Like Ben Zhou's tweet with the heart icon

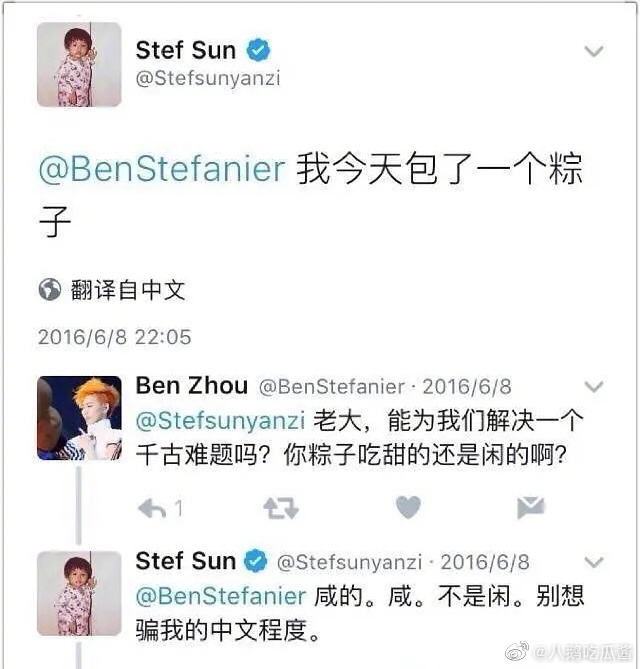[x=408, y=508]
